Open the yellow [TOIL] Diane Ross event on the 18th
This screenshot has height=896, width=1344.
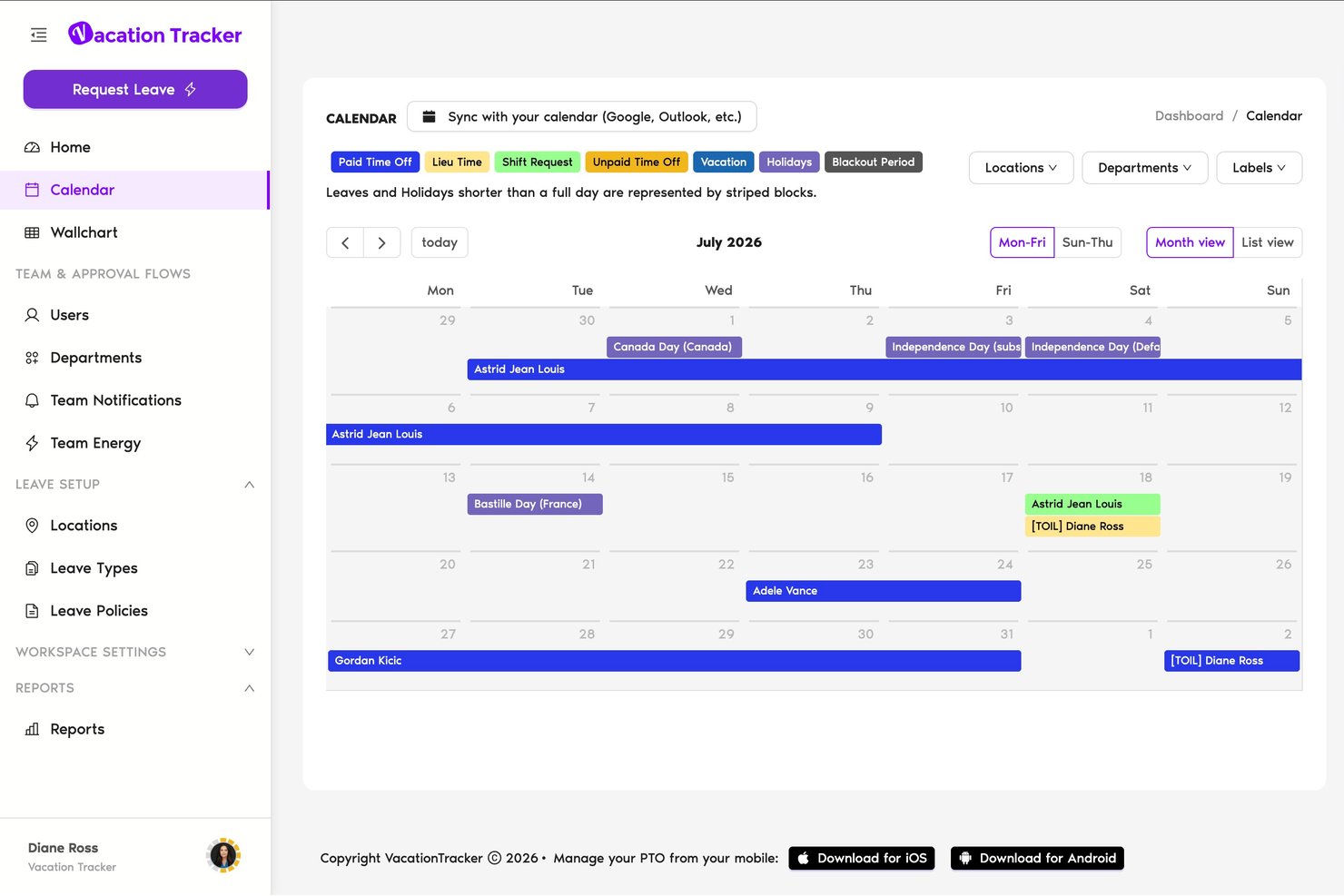[1092, 527]
